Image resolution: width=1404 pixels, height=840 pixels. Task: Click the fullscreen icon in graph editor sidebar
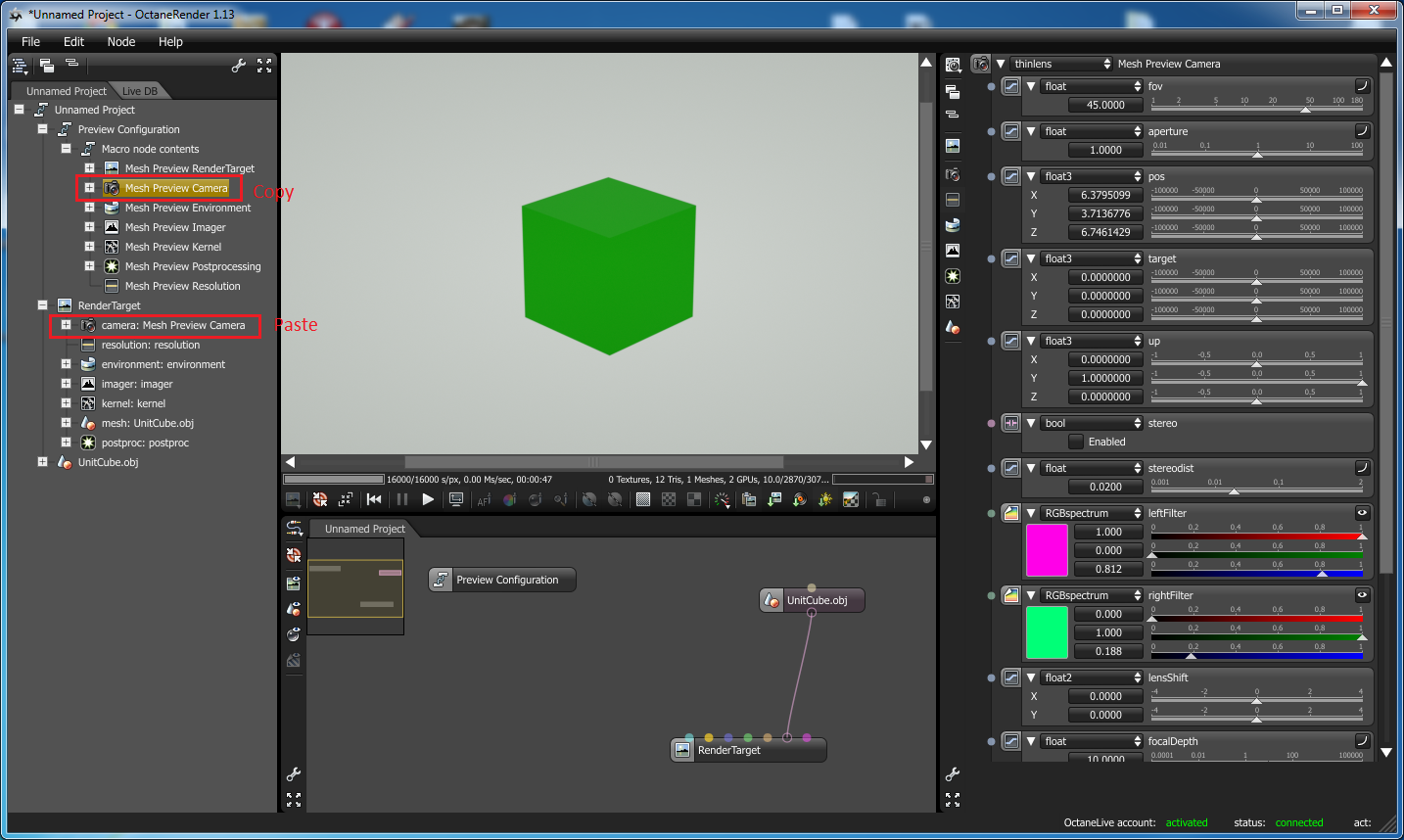click(294, 800)
